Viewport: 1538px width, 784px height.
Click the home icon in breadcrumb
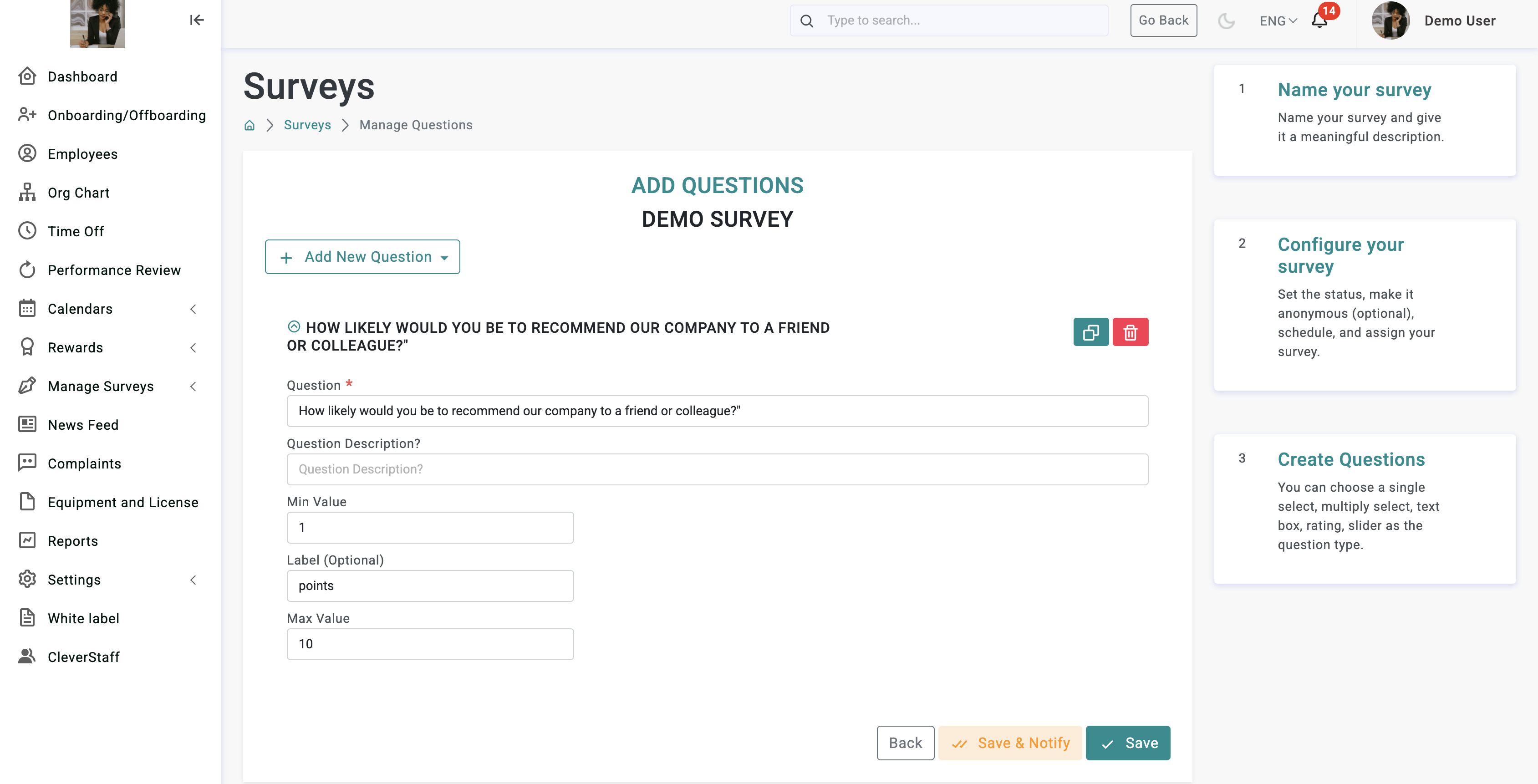point(250,125)
